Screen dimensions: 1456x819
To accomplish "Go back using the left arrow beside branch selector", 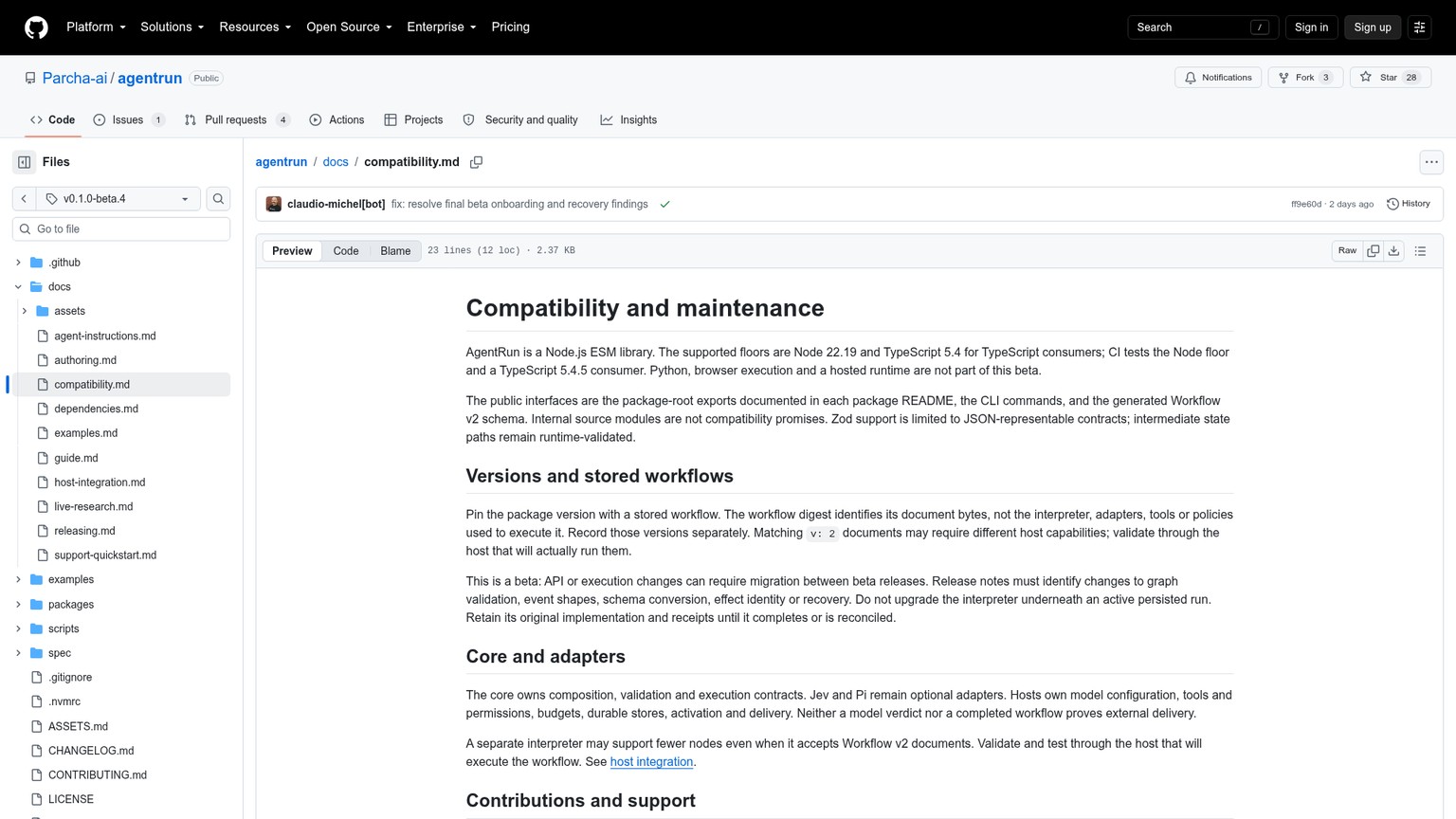I will tap(24, 199).
